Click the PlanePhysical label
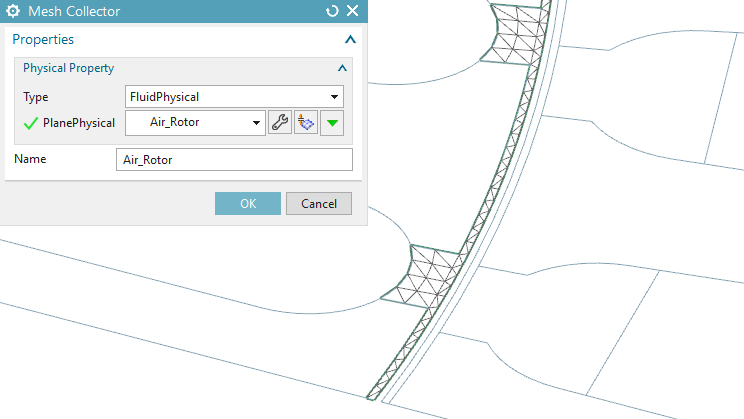Viewport: 744px width, 419px height. pos(79,123)
